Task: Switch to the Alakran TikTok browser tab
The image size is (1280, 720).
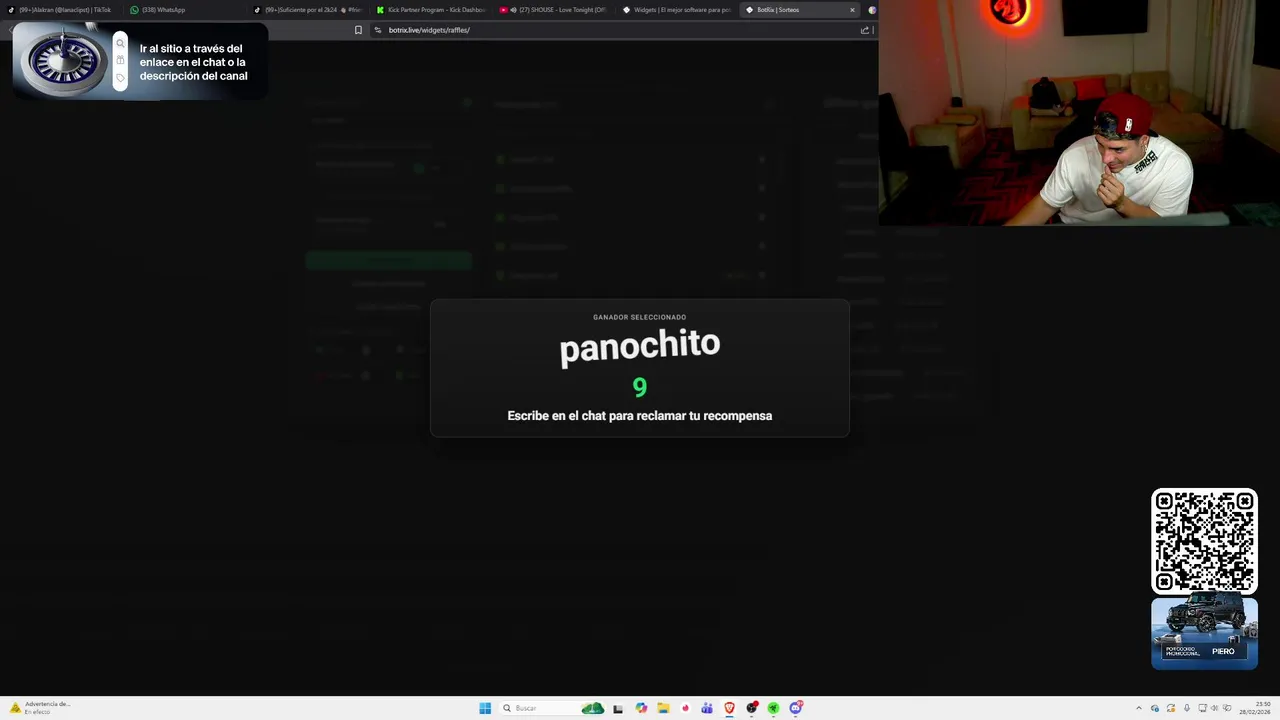Action: pyautogui.click(x=63, y=10)
